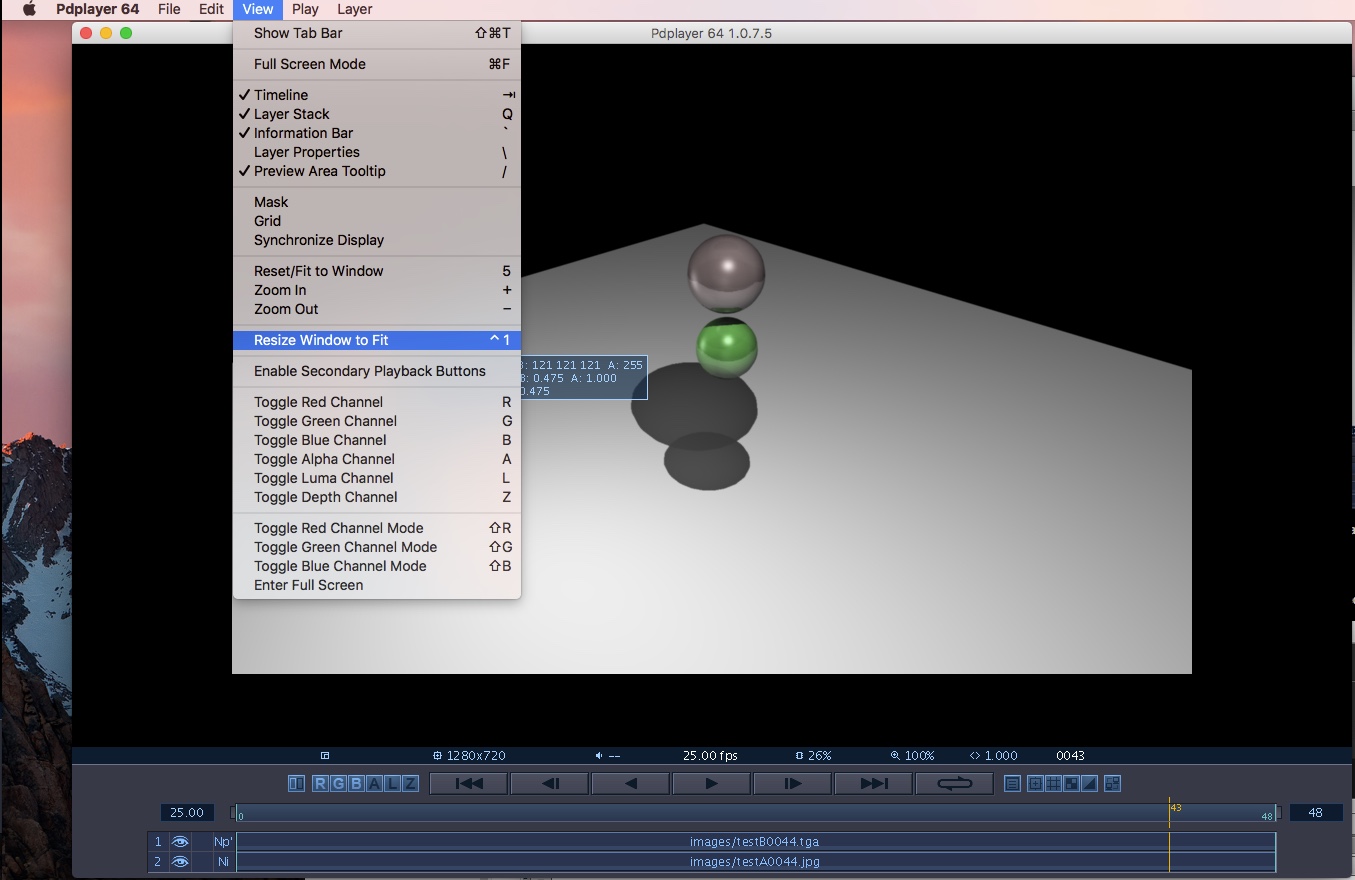Choose Toggle Depth Channel menu item
The width and height of the screenshot is (1355, 880).
click(x=377, y=497)
